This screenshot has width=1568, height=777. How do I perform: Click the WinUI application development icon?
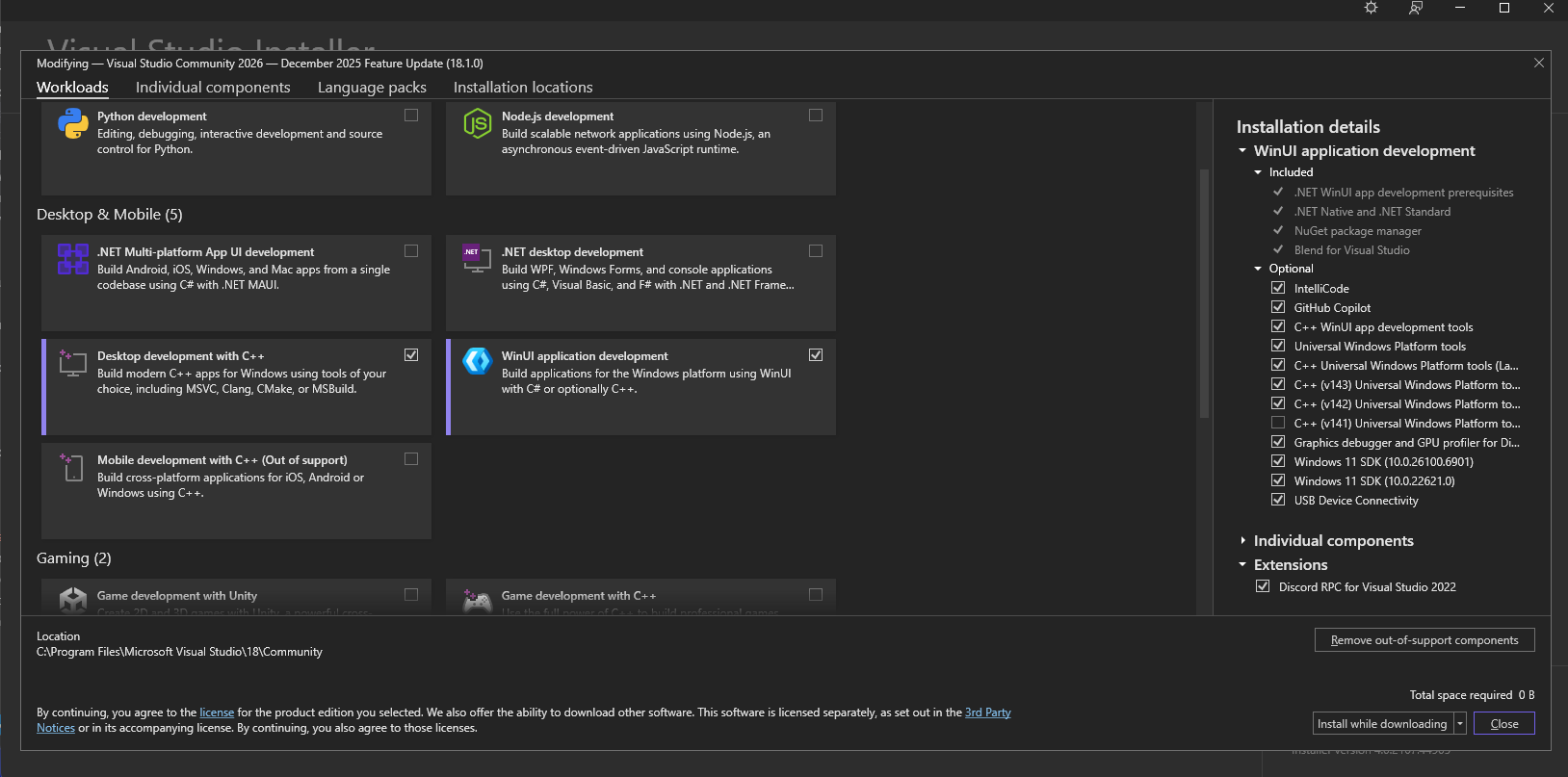(478, 361)
